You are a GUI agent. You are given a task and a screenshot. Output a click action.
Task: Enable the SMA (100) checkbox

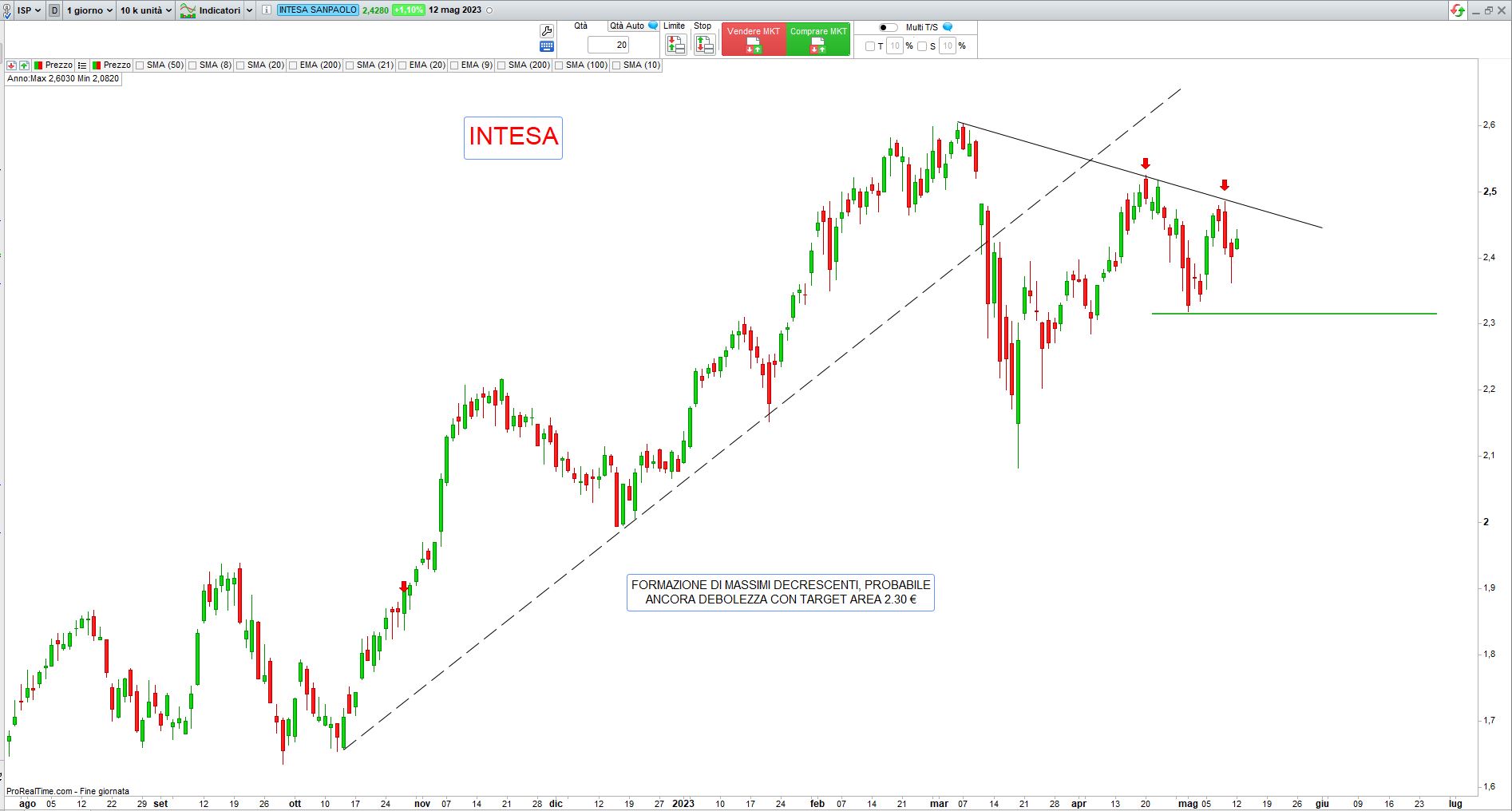pos(559,65)
